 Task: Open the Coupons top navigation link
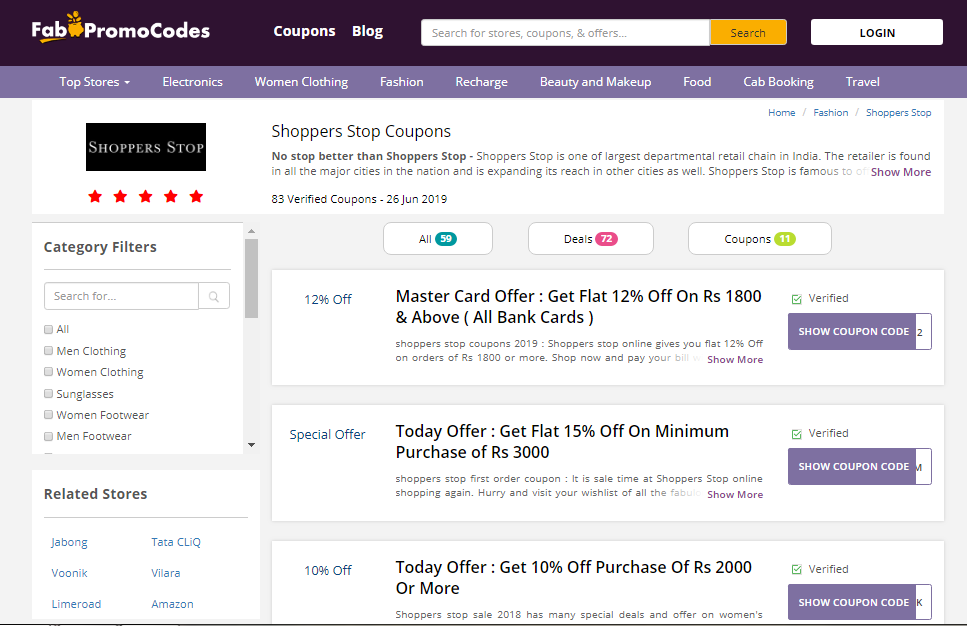pyautogui.click(x=304, y=31)
